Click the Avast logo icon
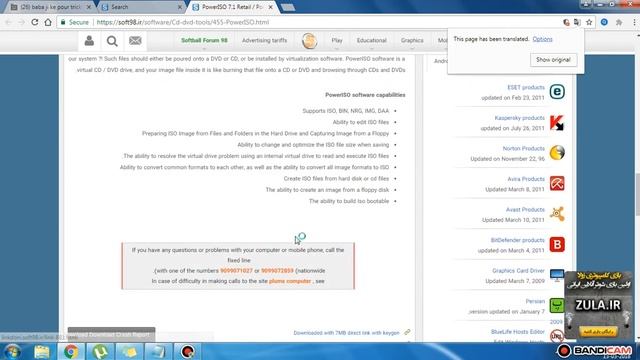640x360 pixels. 557,214
